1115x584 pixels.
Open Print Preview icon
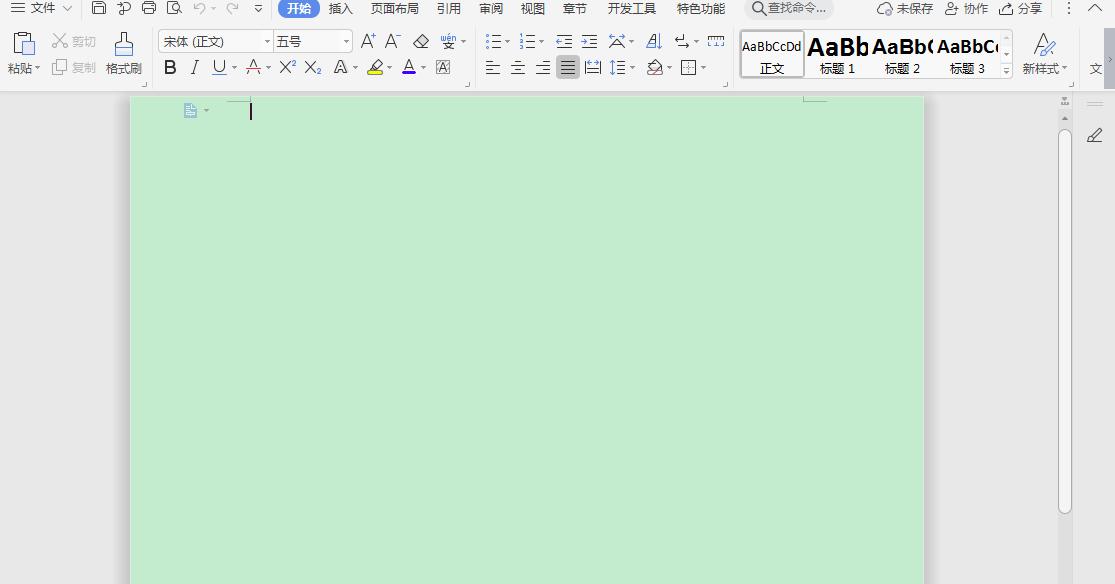pos(174,9)
